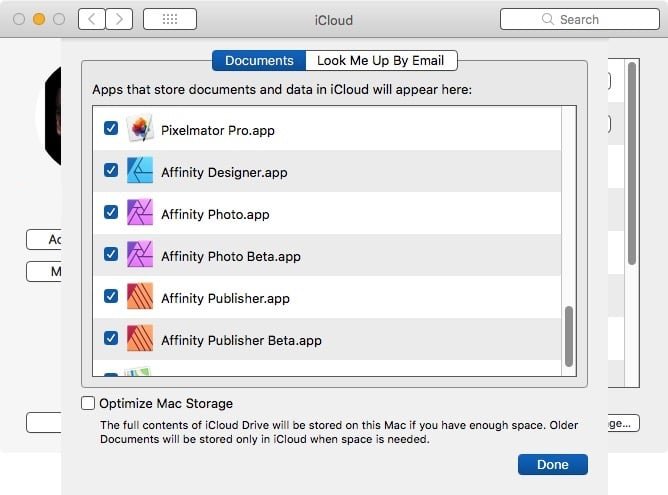Viewport: 668px width, 495px height.
Task: Uncheck the Pixelmator Pro.app checkbox
Action: coord(111,130)
